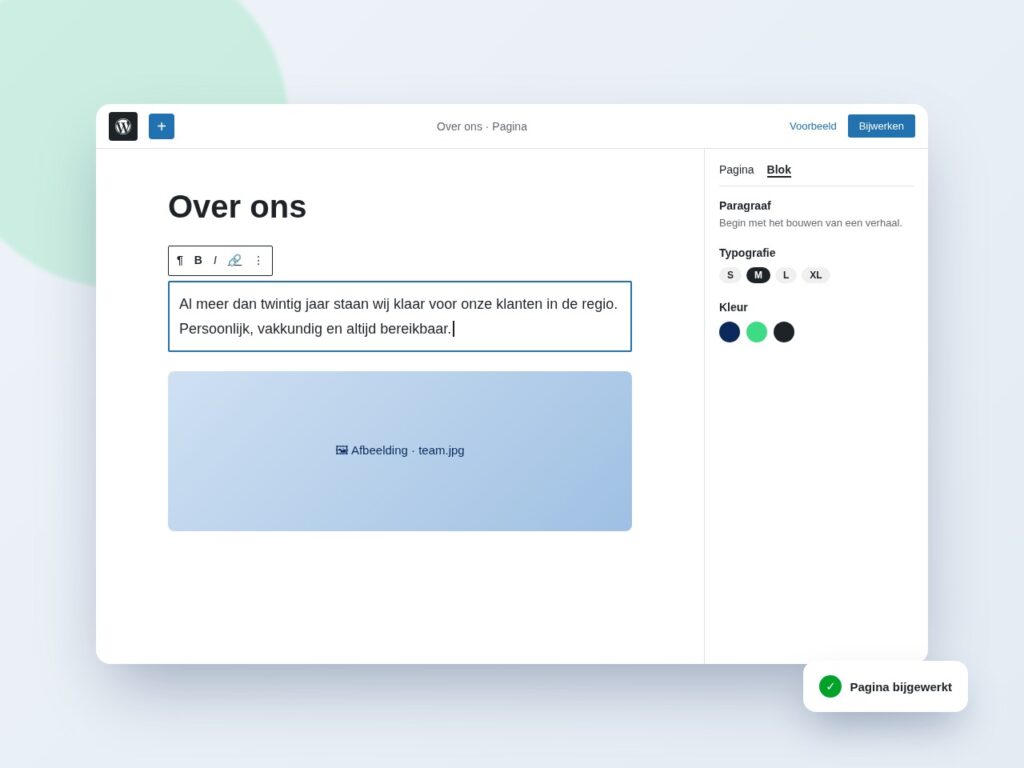Click the Kleur section label
Screen dimensions: 1024x768
(x=733, y=307)
